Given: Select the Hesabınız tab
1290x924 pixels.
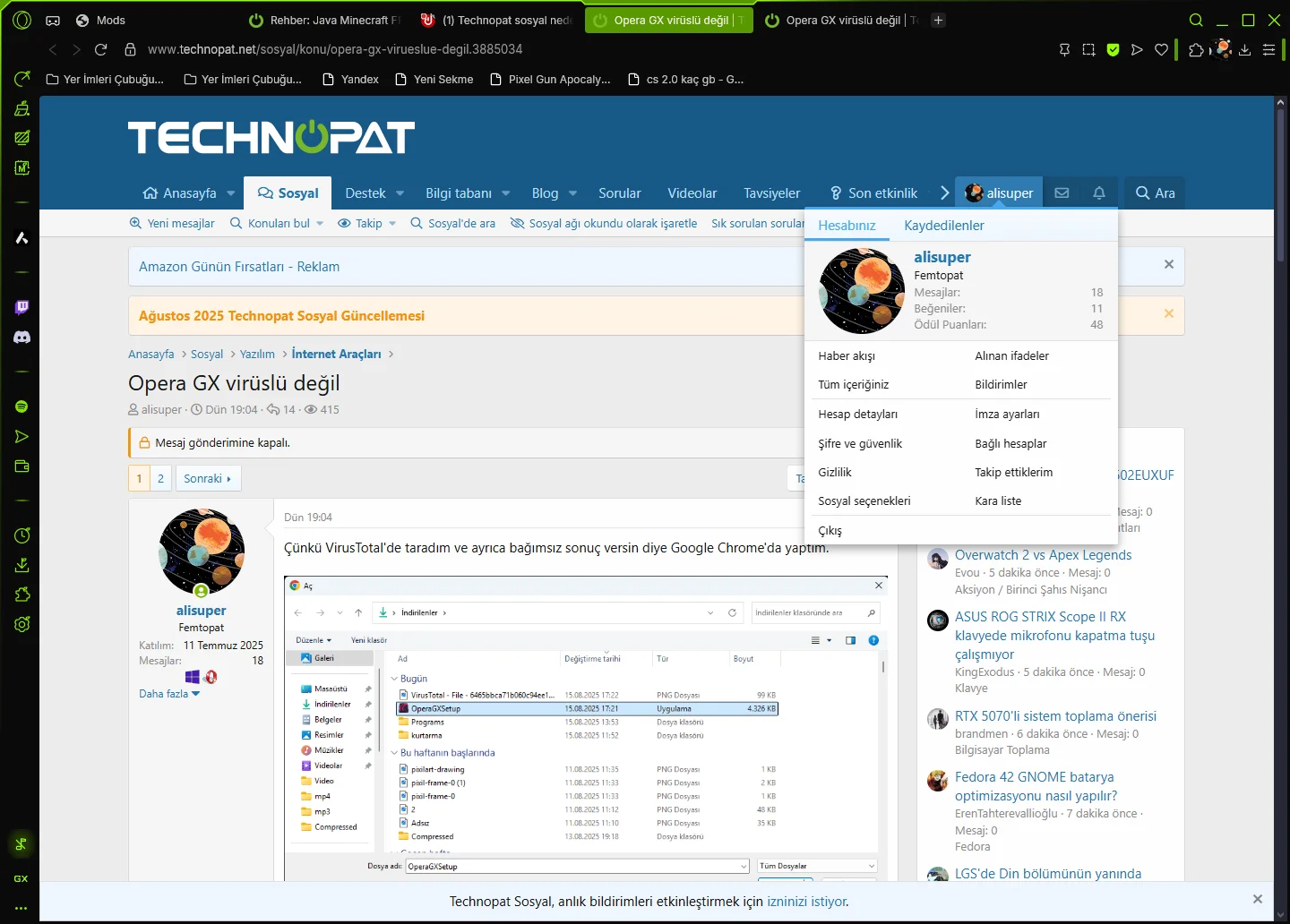Looking at the screenshot, I should coord(847,226).
